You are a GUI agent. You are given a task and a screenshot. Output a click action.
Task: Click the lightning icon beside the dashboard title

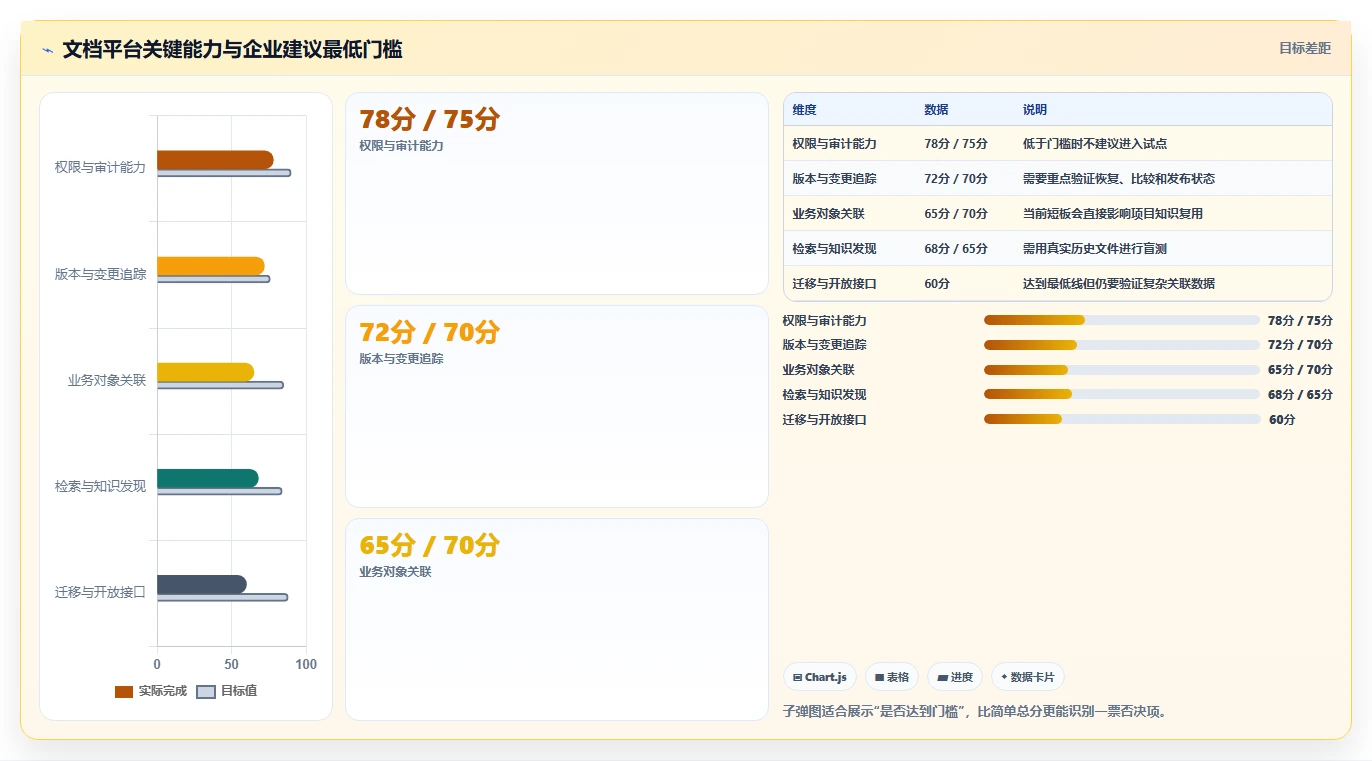click(x=47, y=50)
